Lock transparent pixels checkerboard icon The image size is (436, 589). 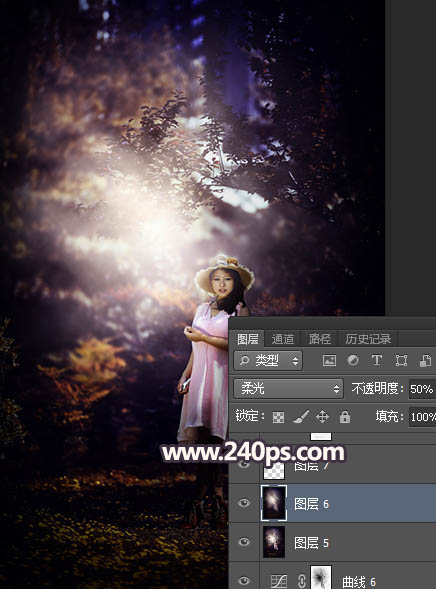[x=278, y=417]
